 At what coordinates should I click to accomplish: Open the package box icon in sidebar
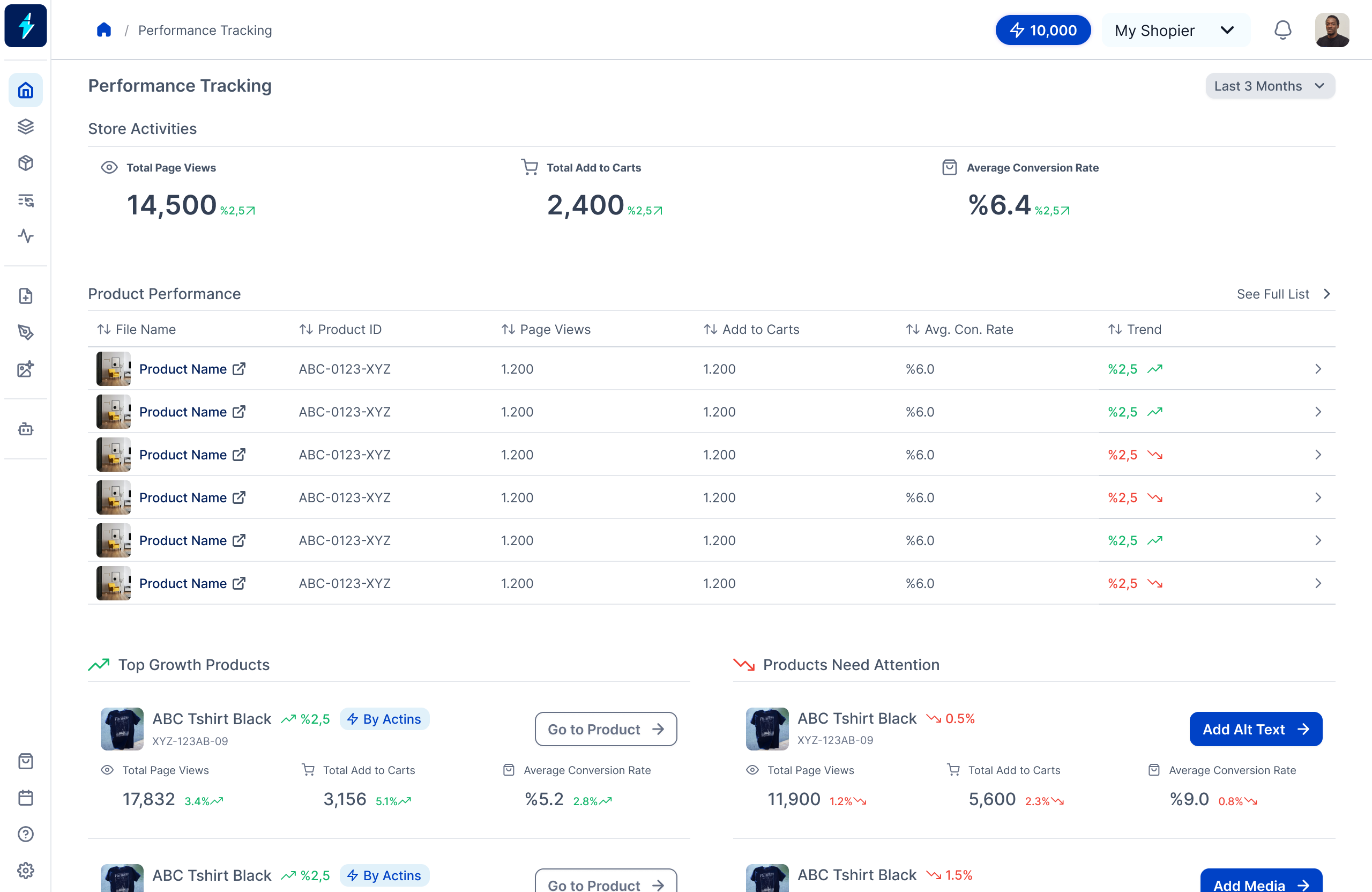[x=25, y=163]
